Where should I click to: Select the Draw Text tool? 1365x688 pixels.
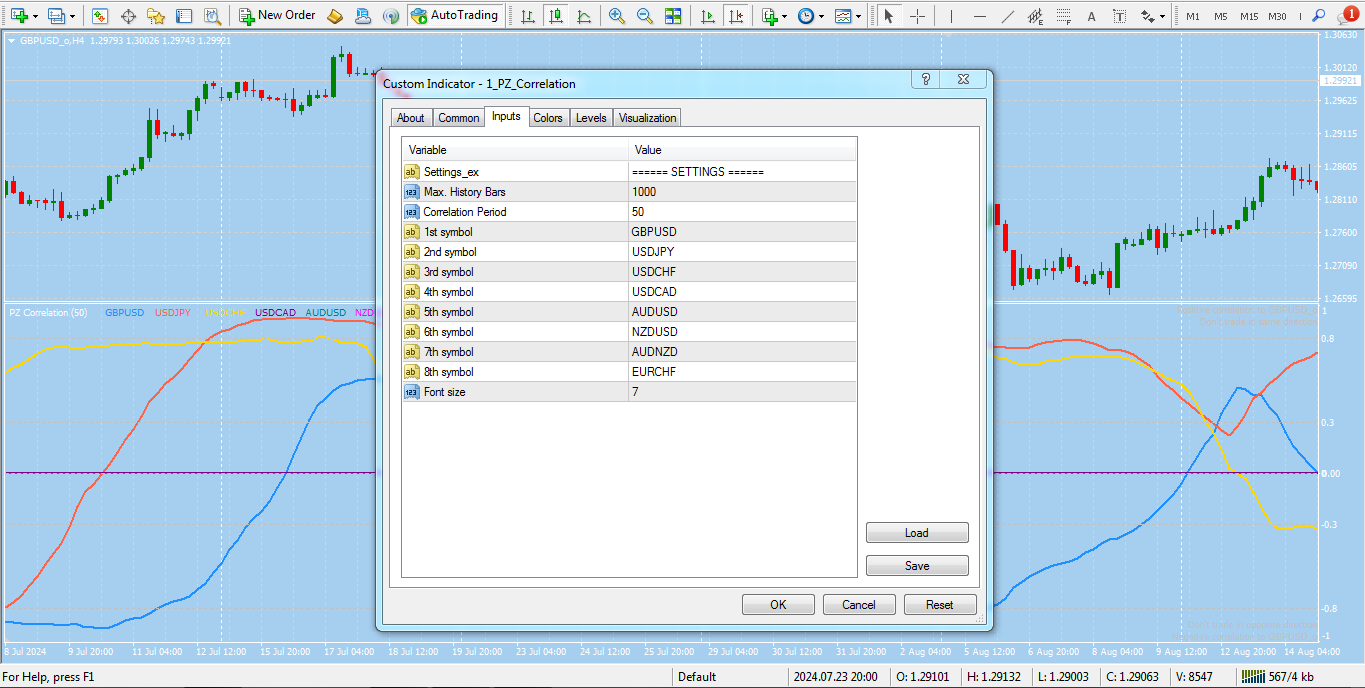(1091, 16)
